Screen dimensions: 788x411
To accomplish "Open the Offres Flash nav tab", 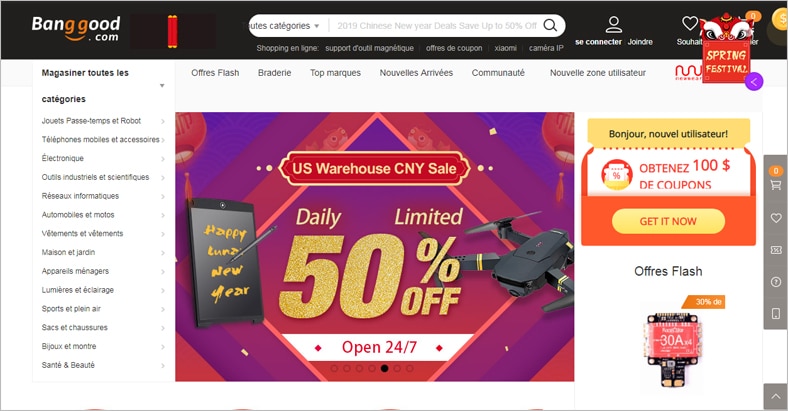I will pos(215,73).
